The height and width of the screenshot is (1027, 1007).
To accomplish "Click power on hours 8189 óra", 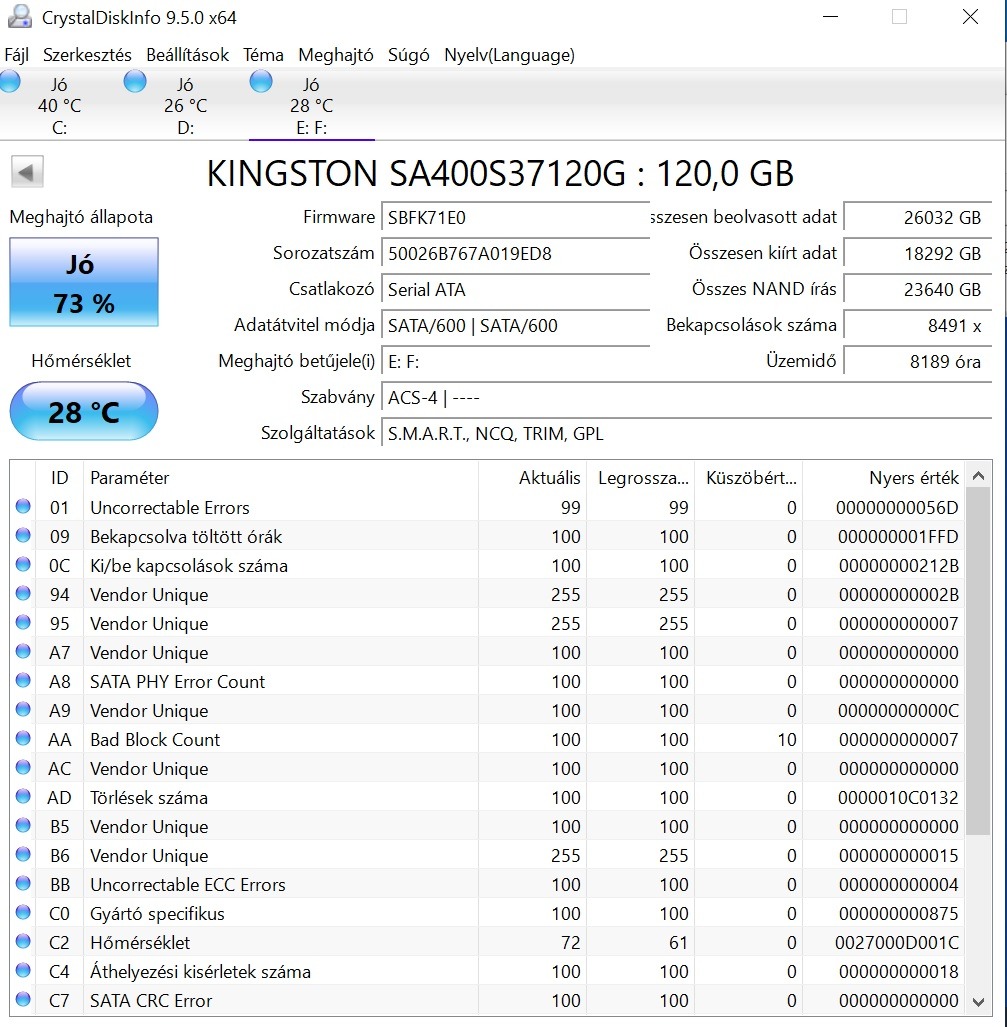I will pos(918,362).
